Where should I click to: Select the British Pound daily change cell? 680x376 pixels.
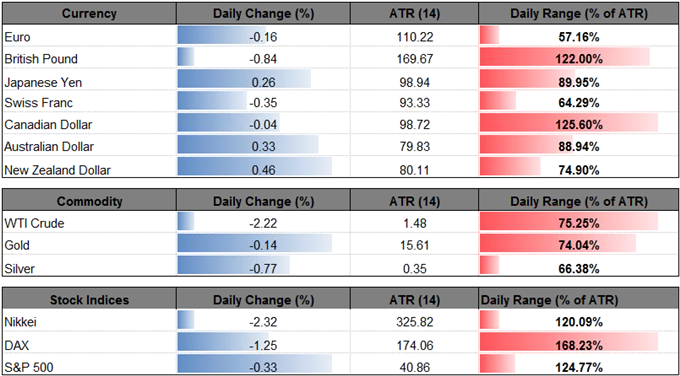263,58
